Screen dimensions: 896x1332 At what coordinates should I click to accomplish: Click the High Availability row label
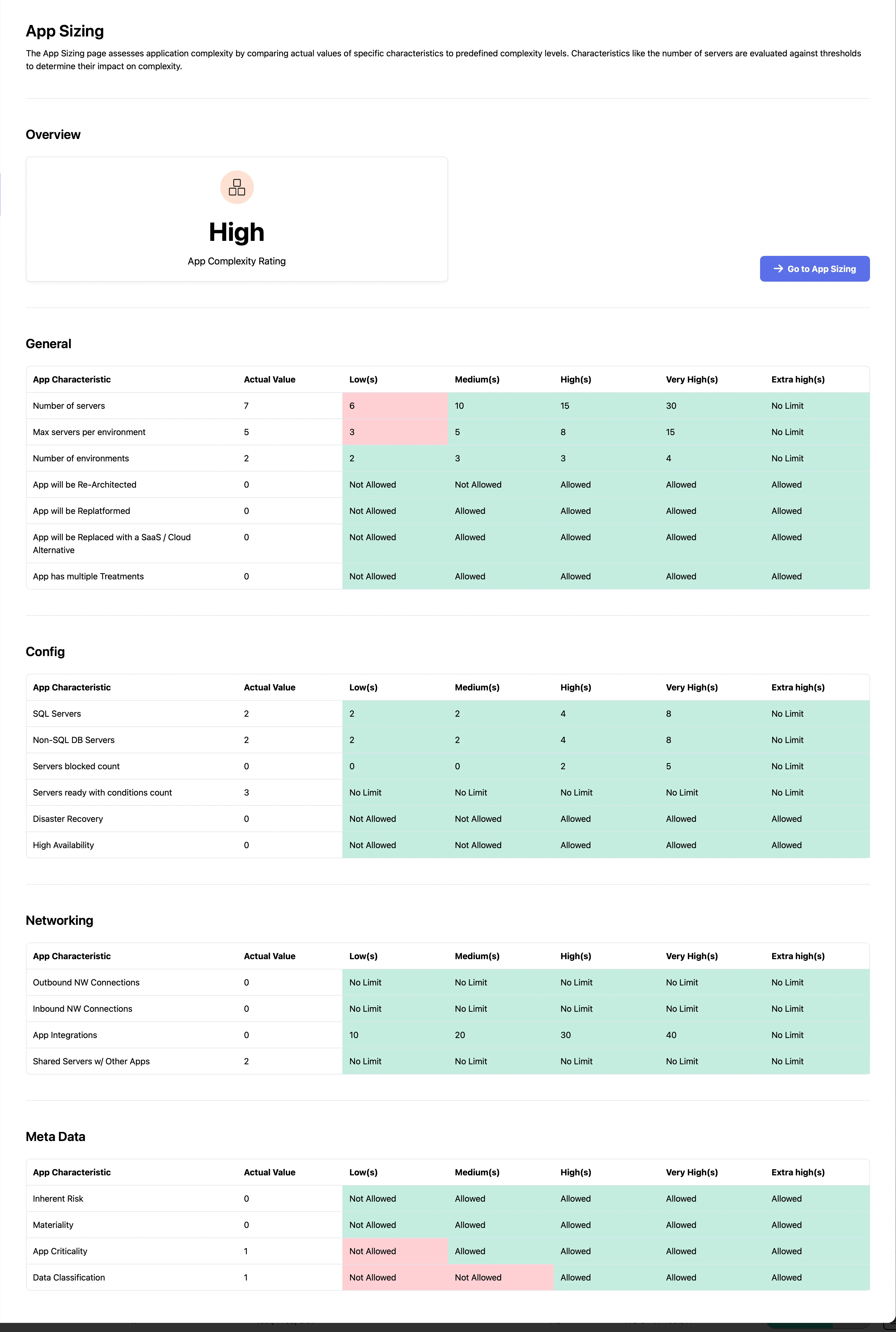pyautogui.click(x=64, y=845)
